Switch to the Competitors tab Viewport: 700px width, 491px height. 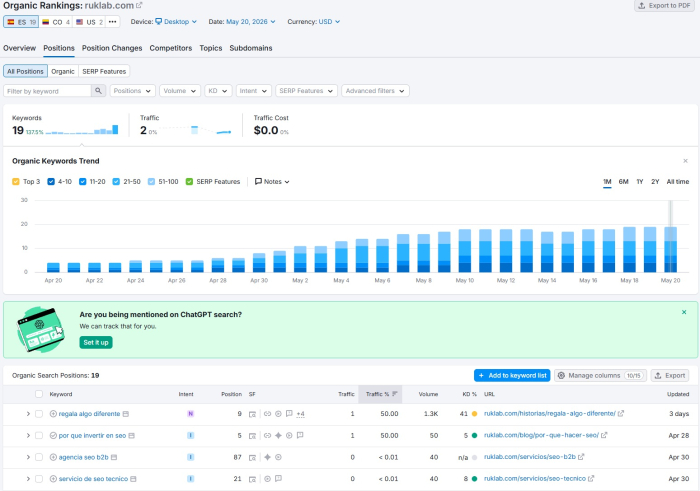[x=171, y=48]
